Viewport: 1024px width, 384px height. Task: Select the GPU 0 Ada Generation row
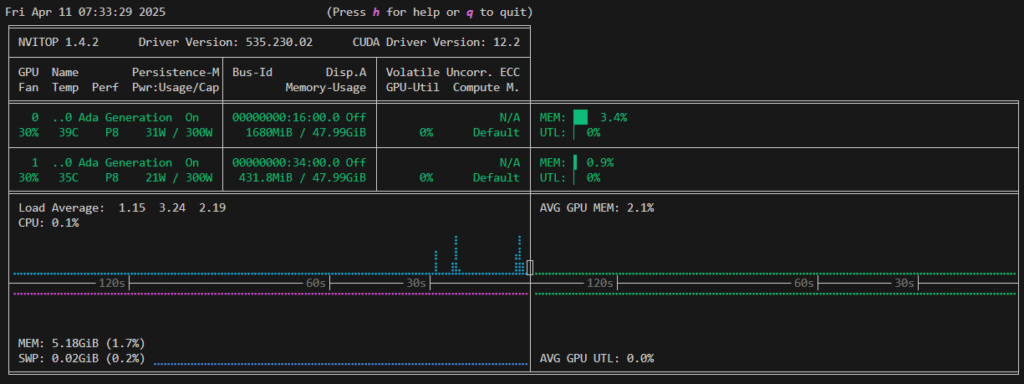pyautogui.click(x=270, y=125)
